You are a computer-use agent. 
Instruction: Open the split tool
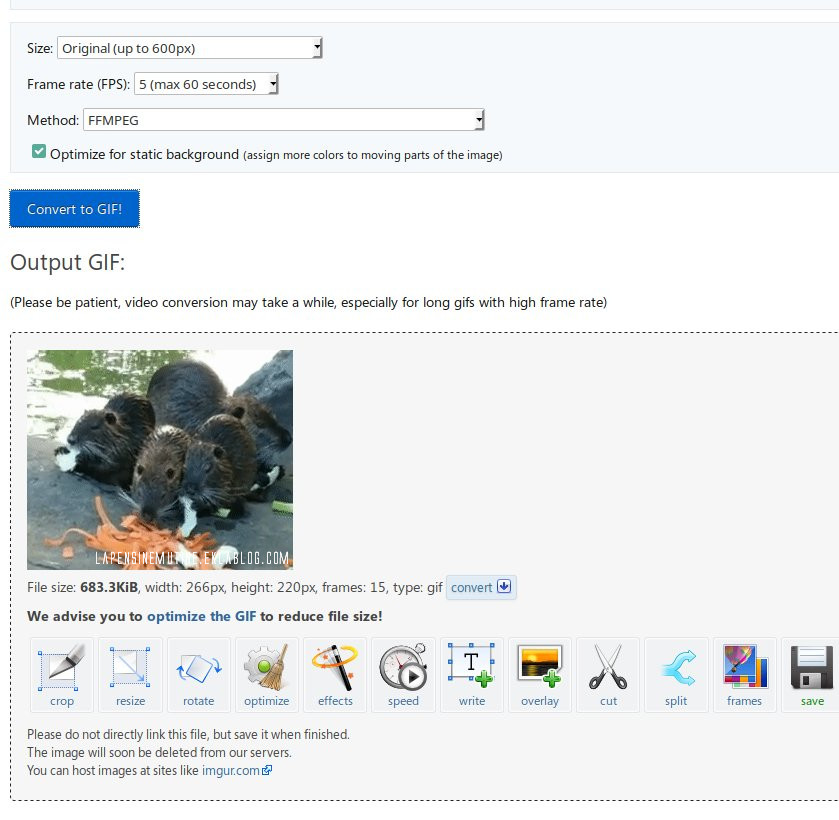coord(676,674)
